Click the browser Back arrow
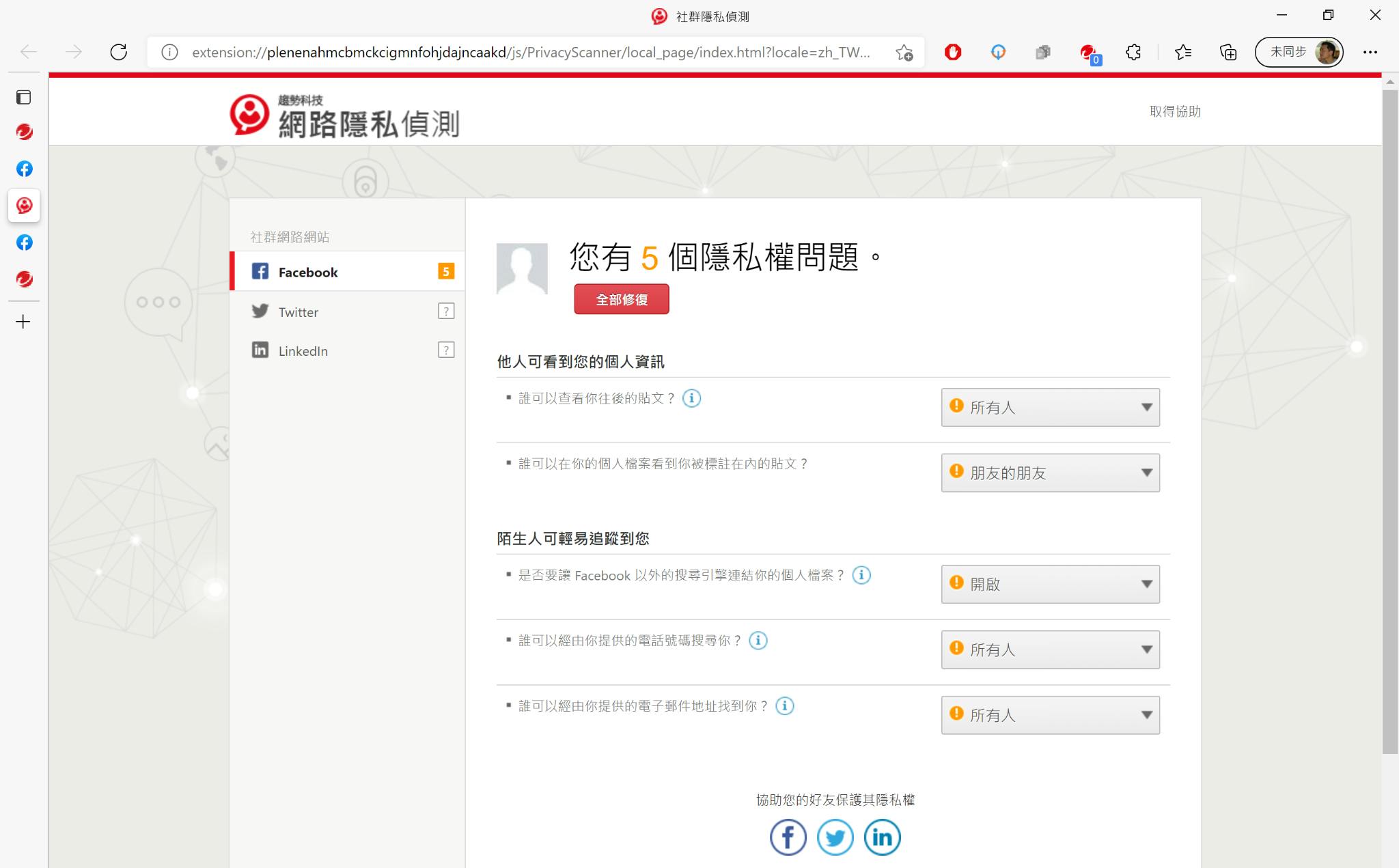 [x=29, y=52]
